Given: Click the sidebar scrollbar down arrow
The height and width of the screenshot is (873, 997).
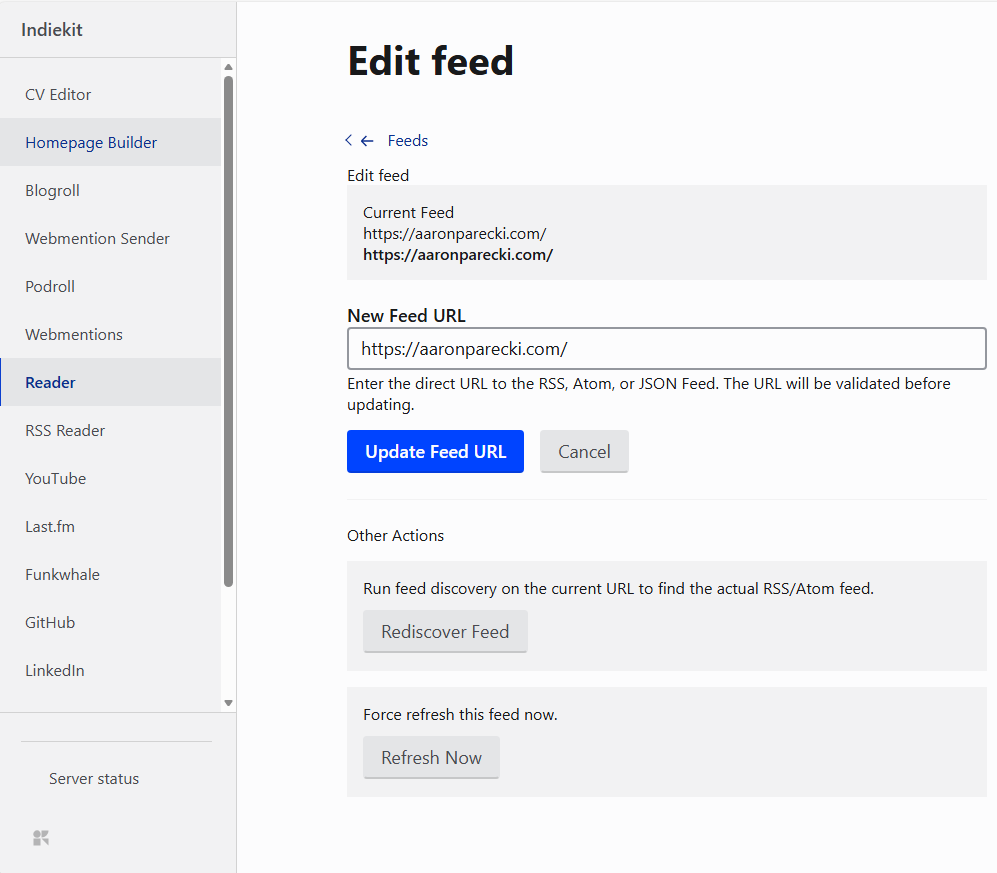Looking at the screenshot, I should coord(228,703).
